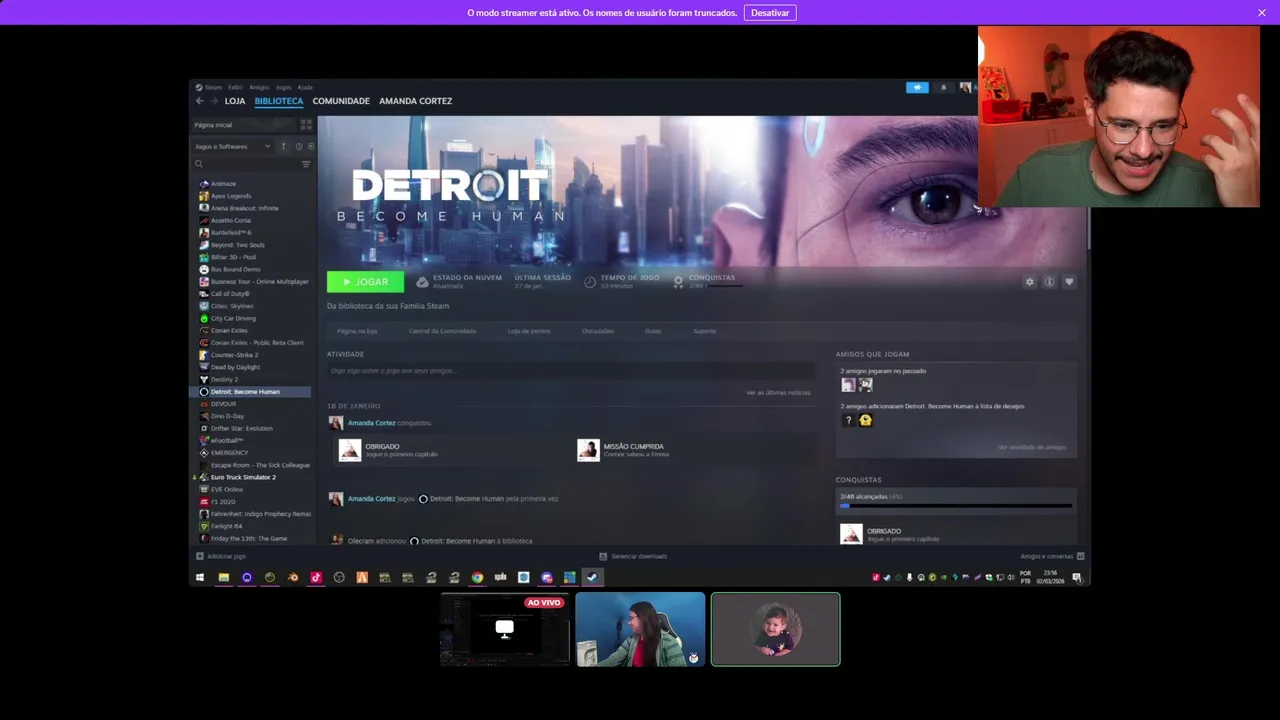Click the Página Inicial library home button
The width and height of the screenshot is (1280, 720).
[x=242, y=125]
